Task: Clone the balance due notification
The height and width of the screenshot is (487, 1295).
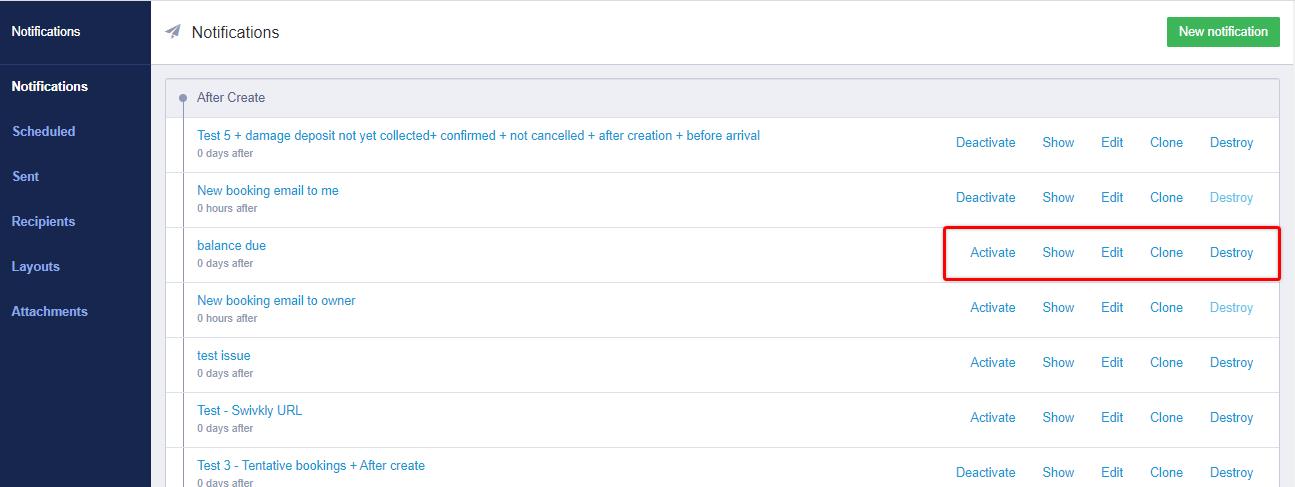Action: click(x=1166, y=253)
